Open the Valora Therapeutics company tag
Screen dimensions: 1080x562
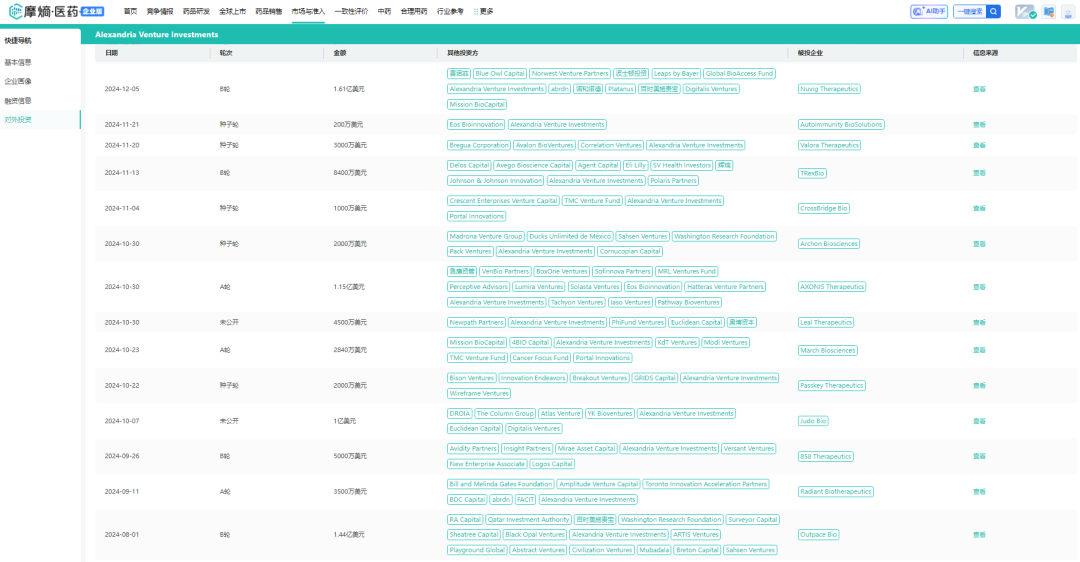click(830, 145)
